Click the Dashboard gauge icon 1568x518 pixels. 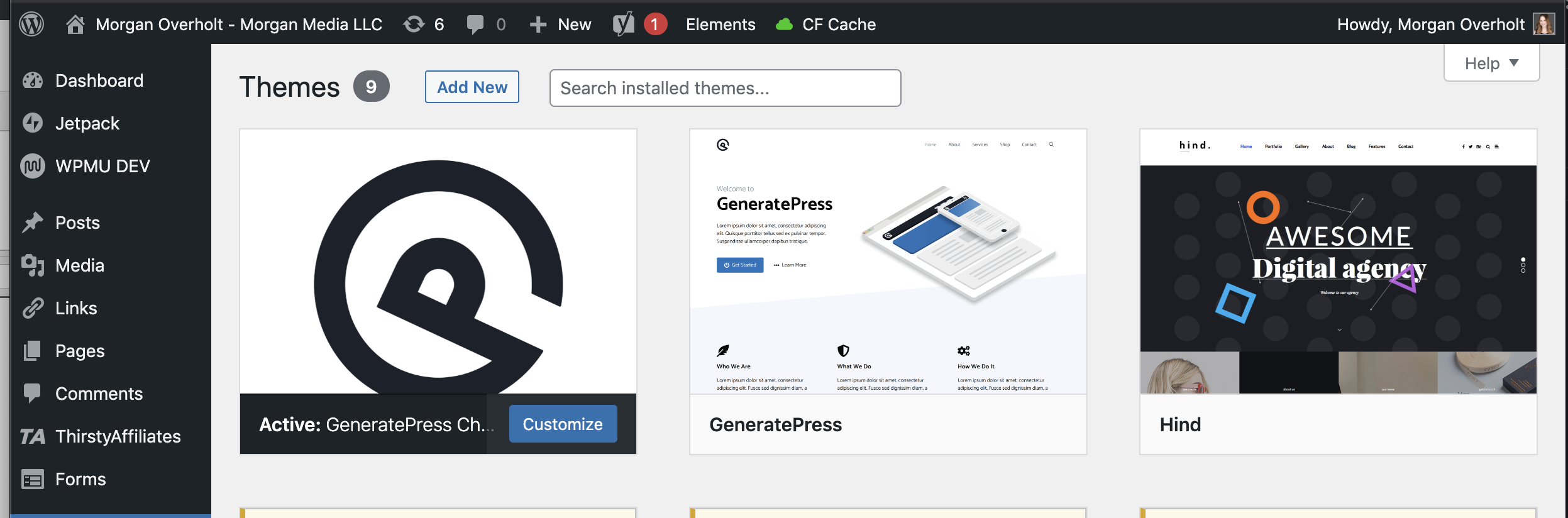pyautogui.click(x=33, y=80)
